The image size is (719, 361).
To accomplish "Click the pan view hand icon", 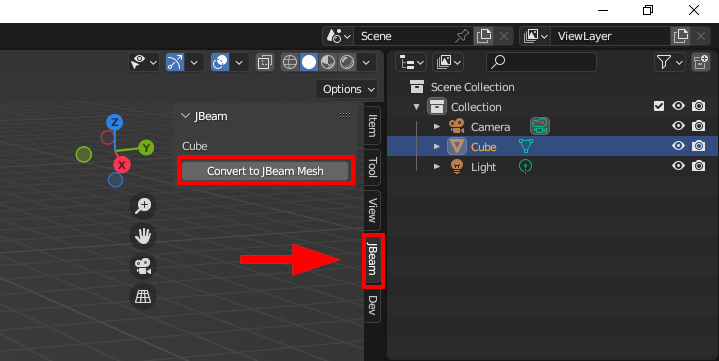I will coord(143,236).
